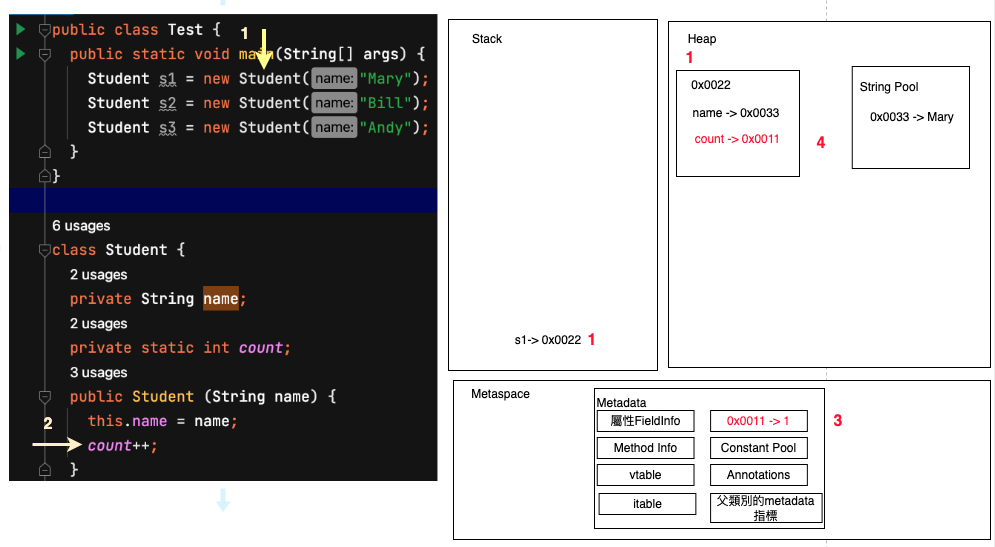Click the red 0x0011 -> 1 box
The height and width of the screenshot is (547, 995).
click(x=758, y=421)
